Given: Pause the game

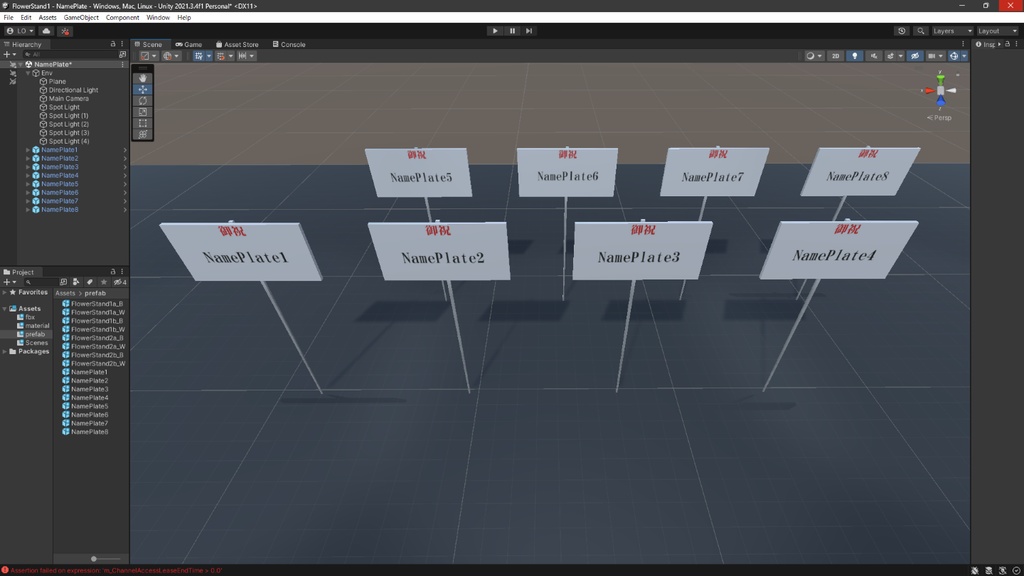Looking at the screenshot, I should point(512,31).
